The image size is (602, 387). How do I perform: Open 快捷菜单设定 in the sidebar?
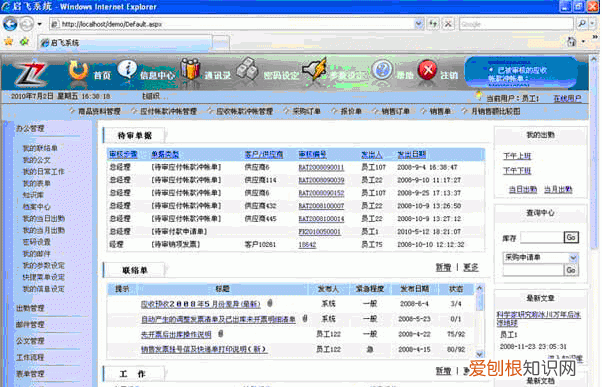(43, 277)
